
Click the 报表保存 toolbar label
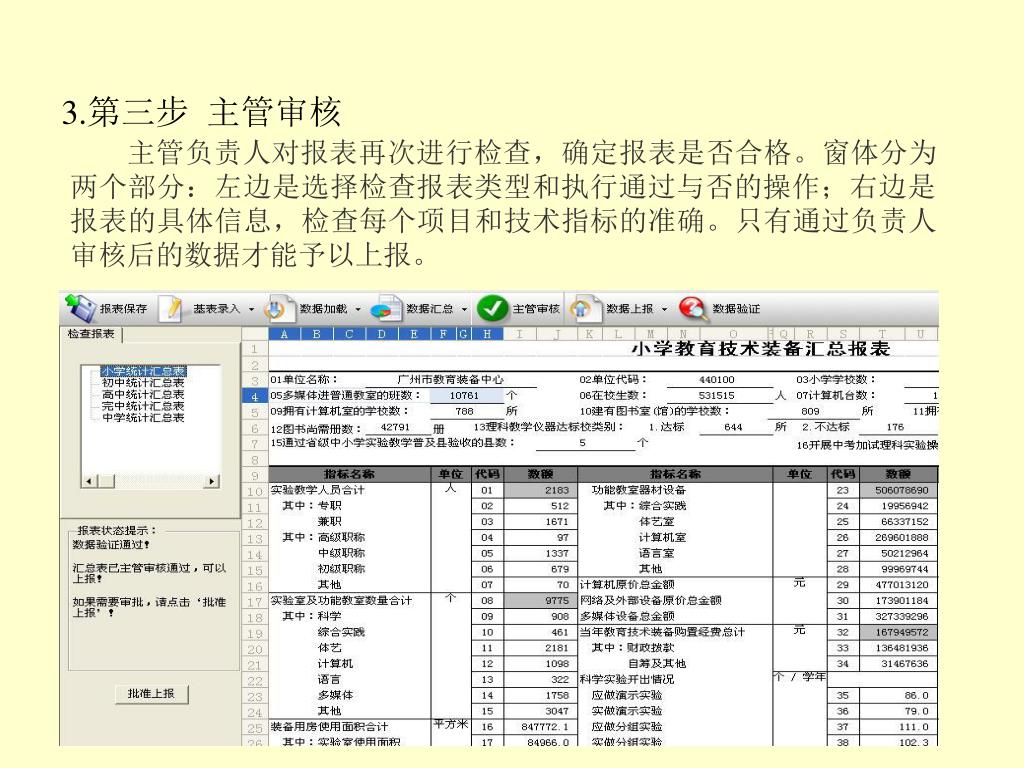(124, 309)
